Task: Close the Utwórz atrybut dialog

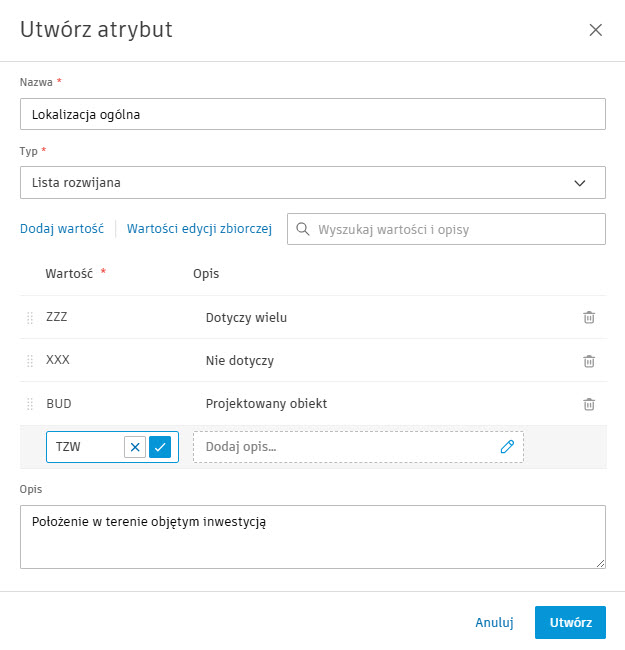Action: (596, 30)
